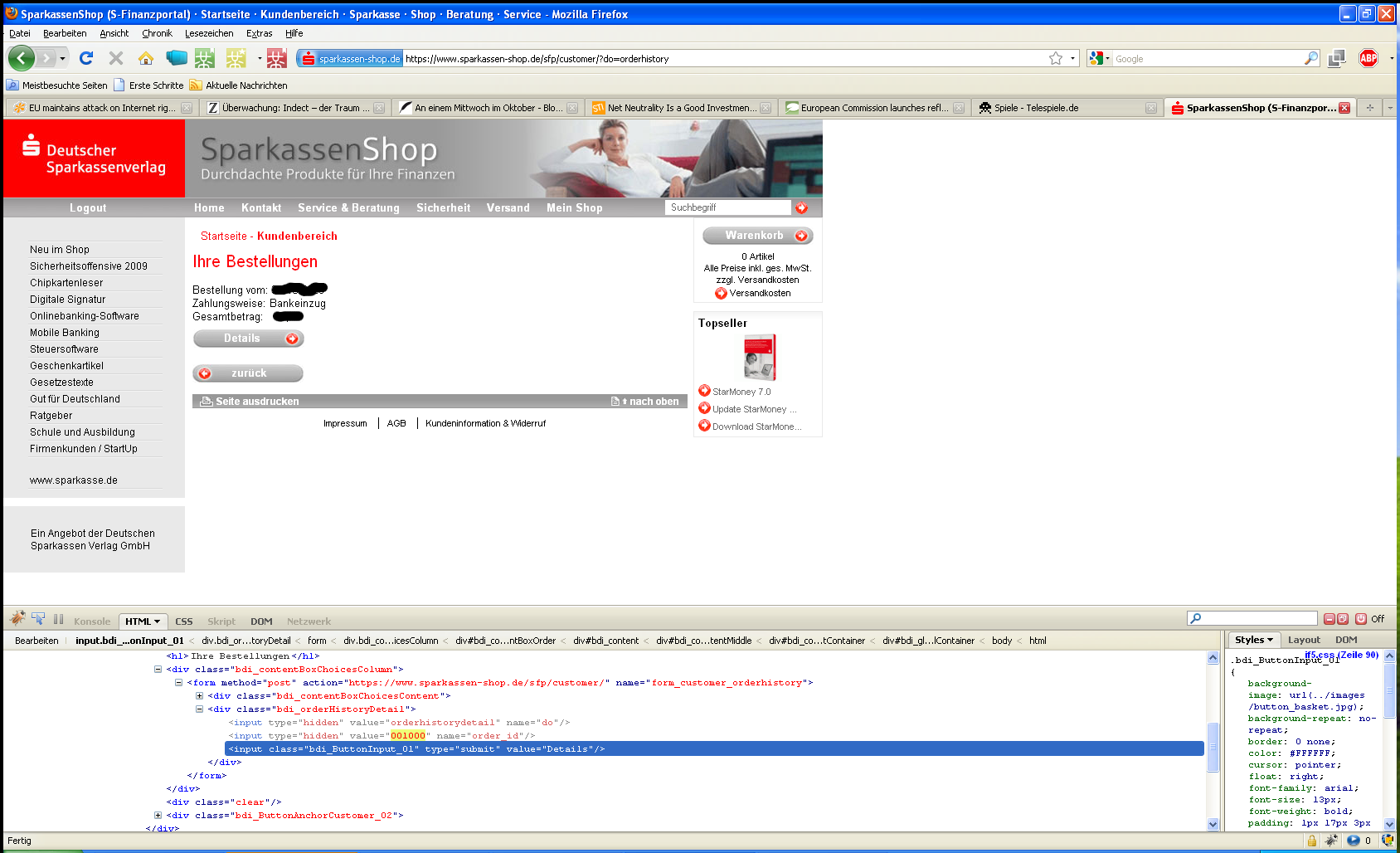Switch to the Spiele - Telespiele.de tab
The height and width of the screenshot is (853, 1400).
pyautogui.click(x=1036, y=108)
